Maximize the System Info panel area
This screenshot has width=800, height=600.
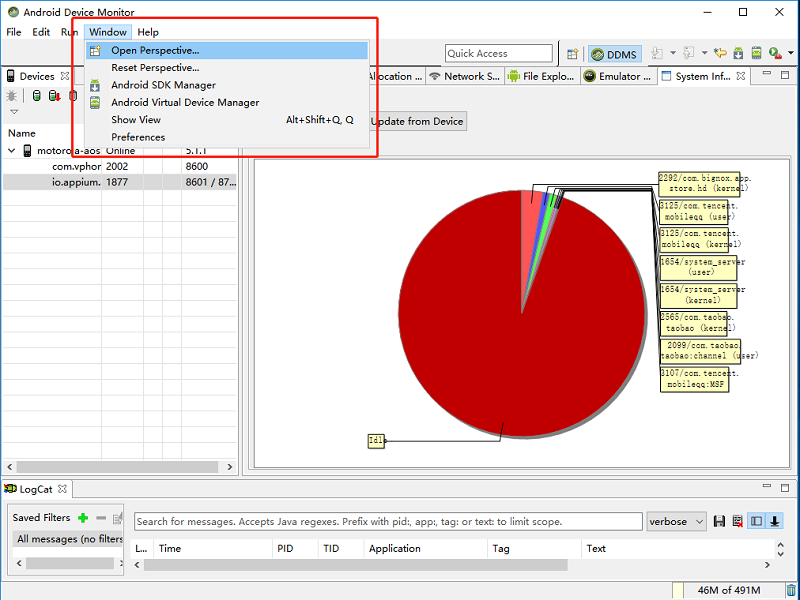click(x=785, y=75)
